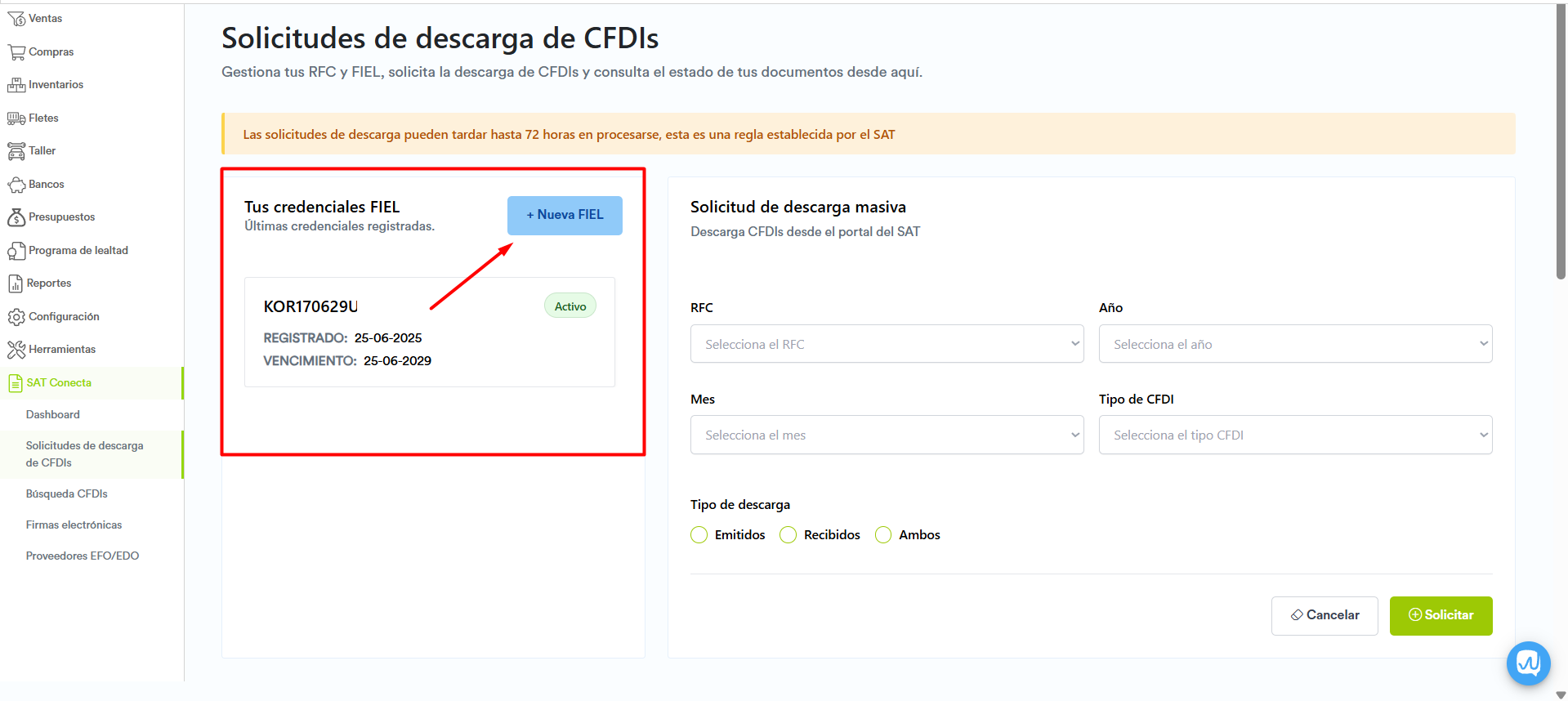Select the Fletes truck icon

pos(16,118)
